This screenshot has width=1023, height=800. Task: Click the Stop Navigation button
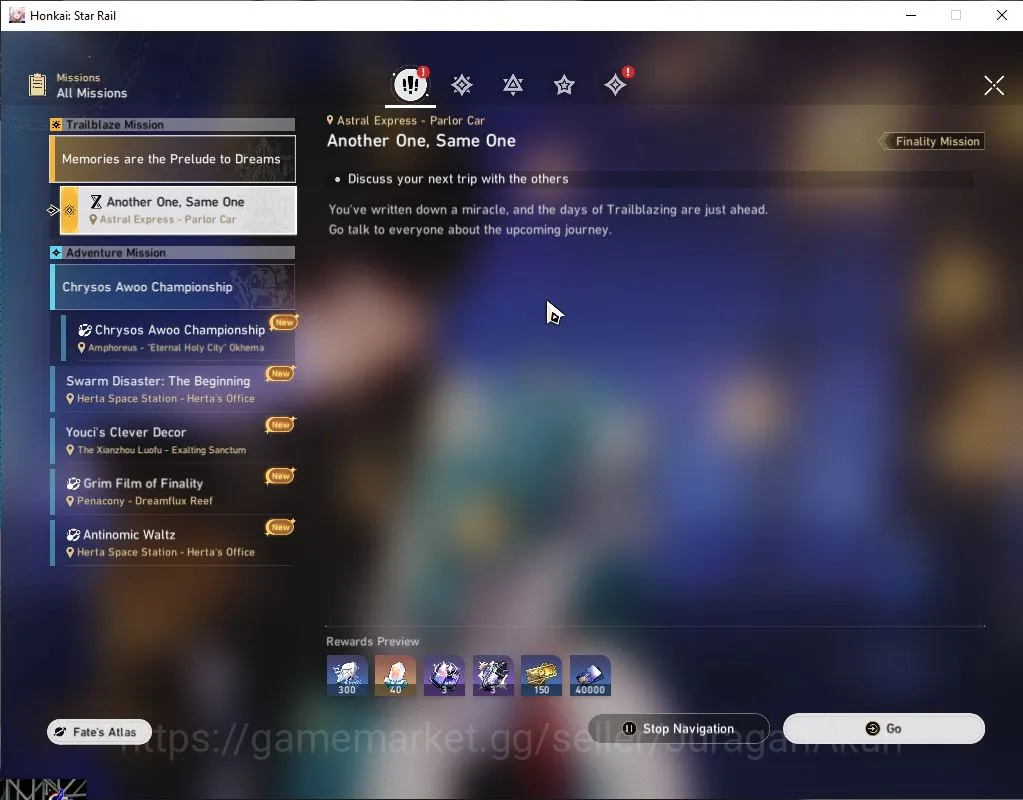pyautogui.click(x=679, y=728)
